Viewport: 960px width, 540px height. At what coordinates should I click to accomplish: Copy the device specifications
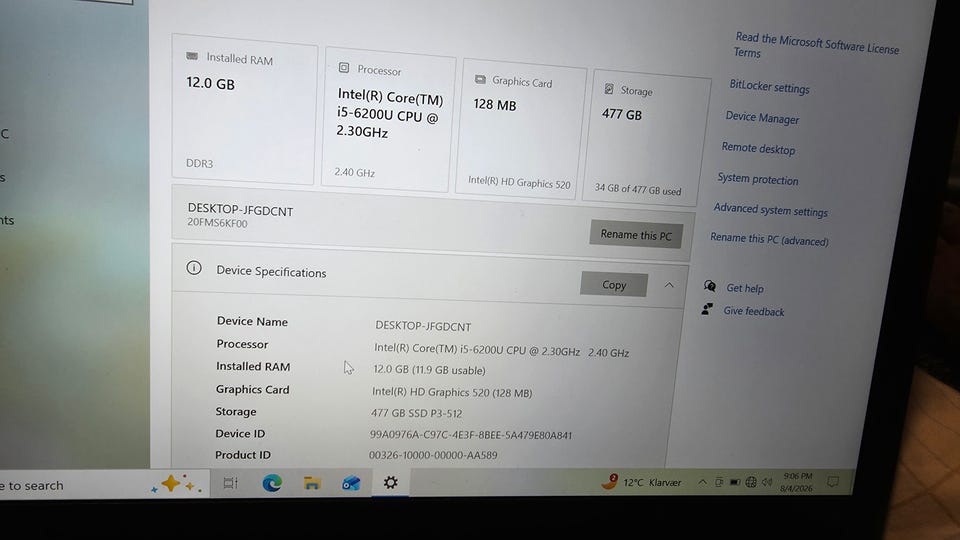[614, 285]
